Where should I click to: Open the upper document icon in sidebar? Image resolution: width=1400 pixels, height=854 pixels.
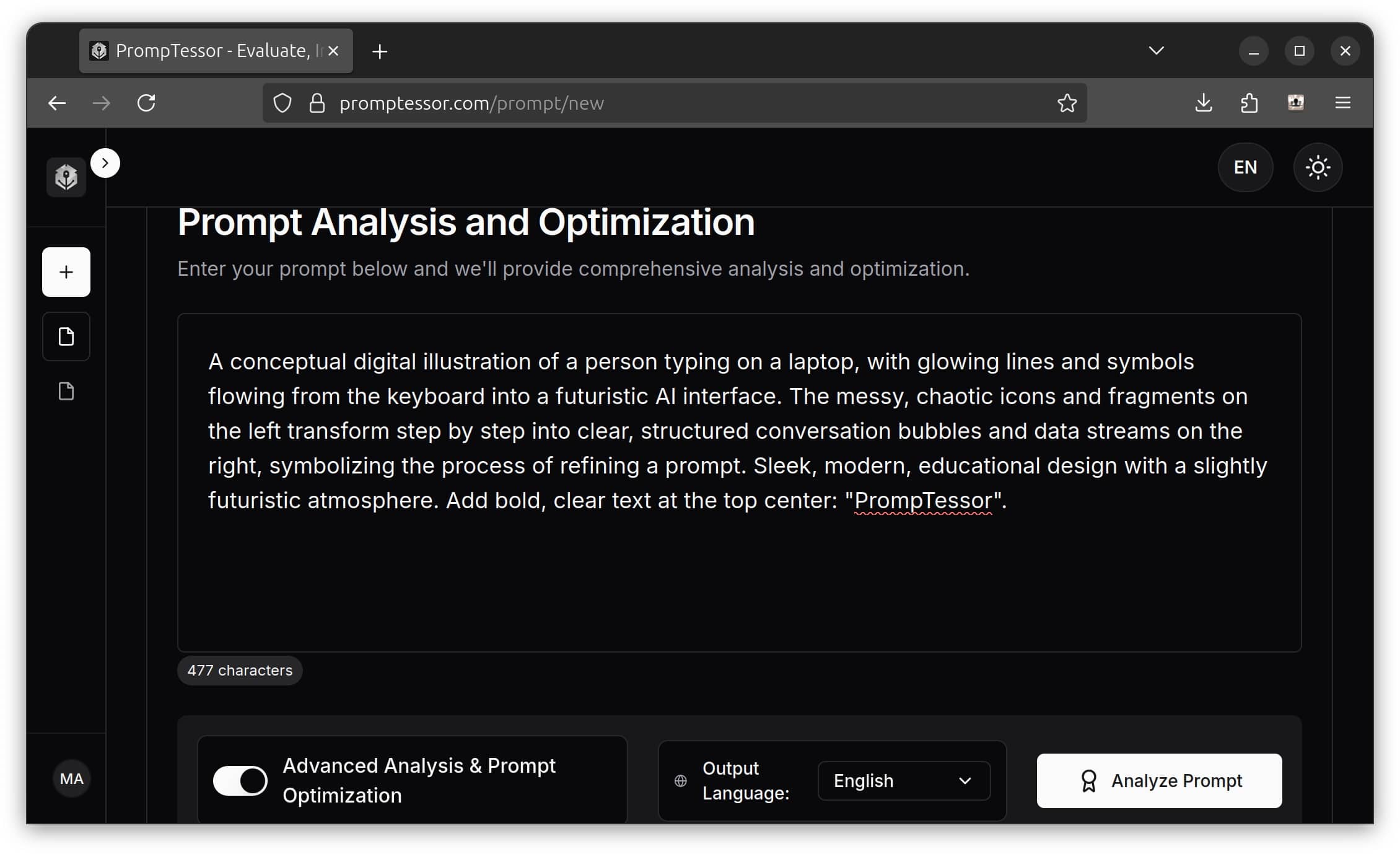[x=66, y=337]
